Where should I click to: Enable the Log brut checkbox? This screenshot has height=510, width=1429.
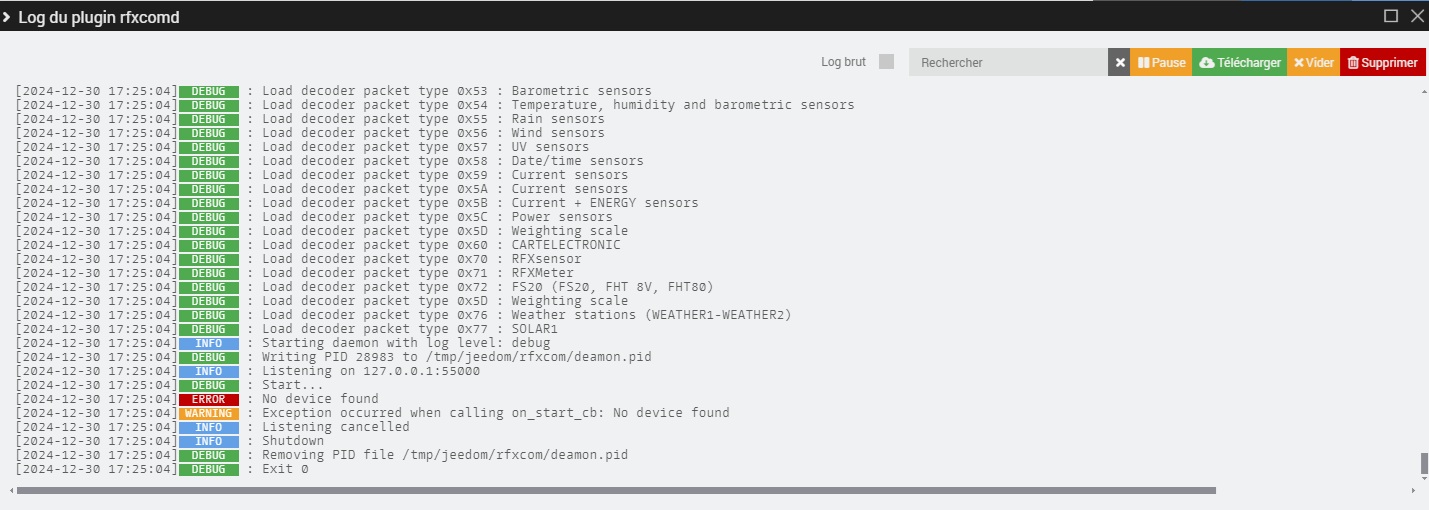886,62
